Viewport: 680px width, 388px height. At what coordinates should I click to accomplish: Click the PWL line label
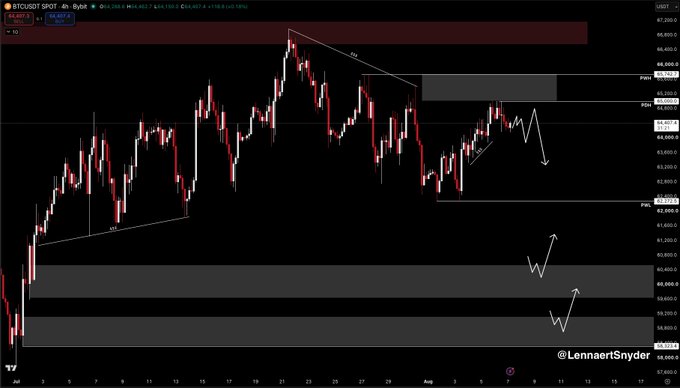pos(646,205)
